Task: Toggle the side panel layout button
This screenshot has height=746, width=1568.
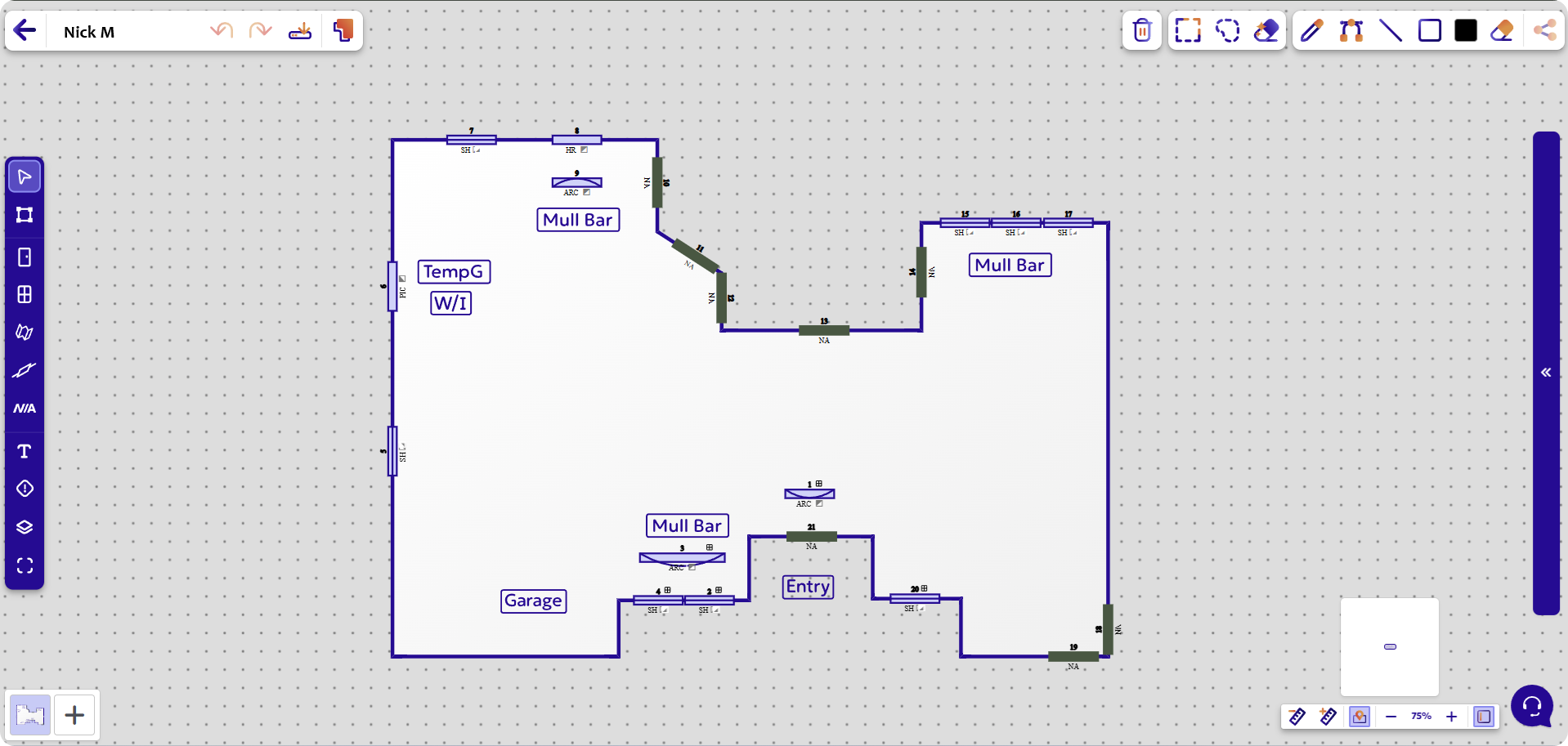Action: point(1484,717)
